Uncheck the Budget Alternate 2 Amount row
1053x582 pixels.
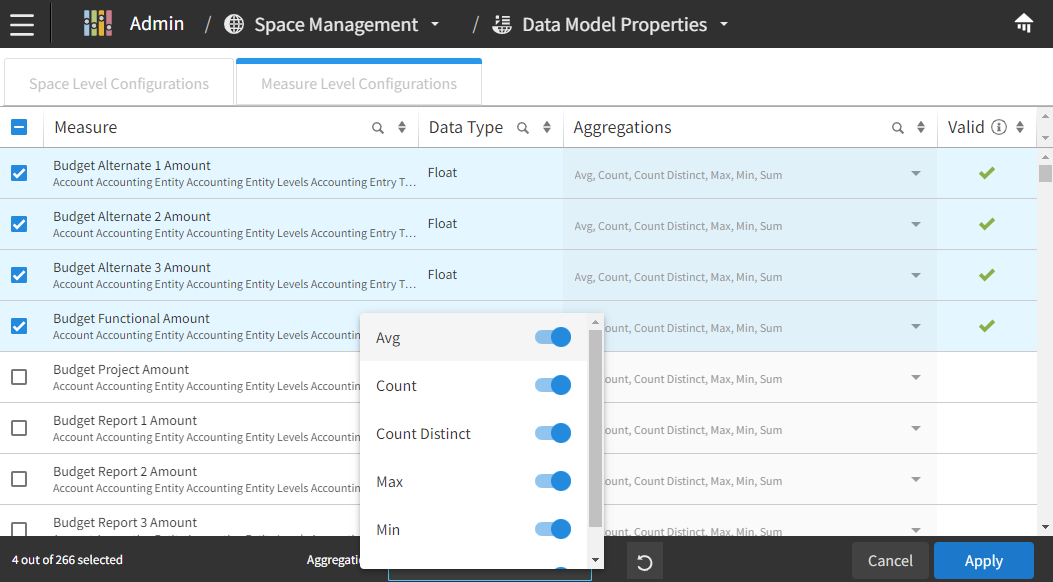tap(18, 223)
